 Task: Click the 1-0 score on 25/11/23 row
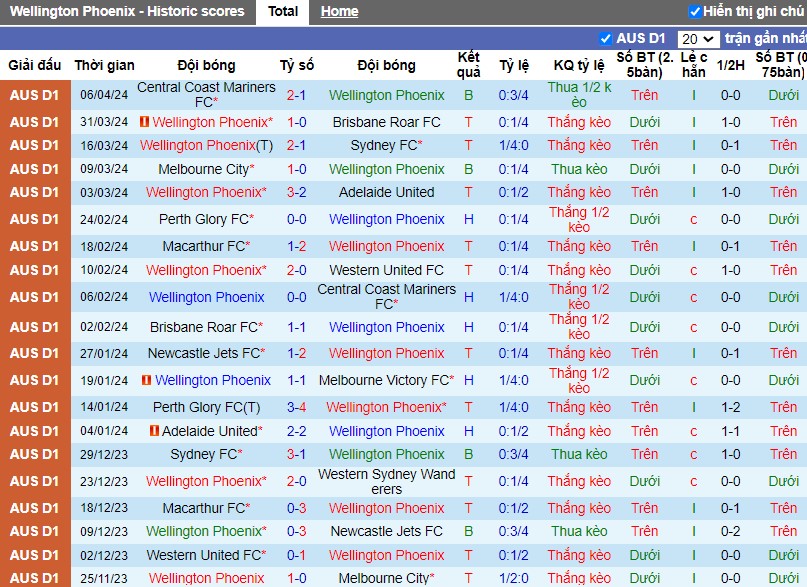(x=296, y=578)
